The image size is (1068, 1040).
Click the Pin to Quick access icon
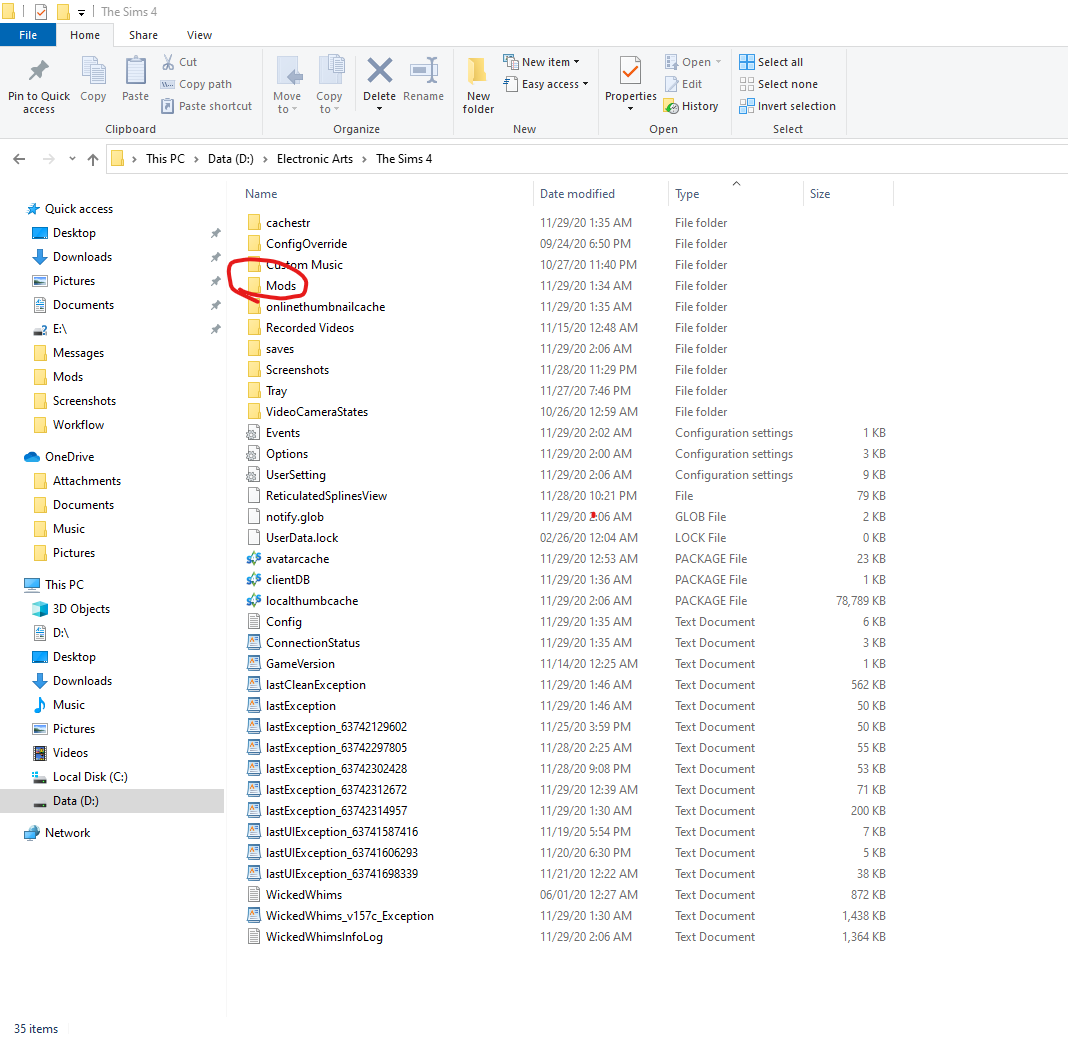39,72
